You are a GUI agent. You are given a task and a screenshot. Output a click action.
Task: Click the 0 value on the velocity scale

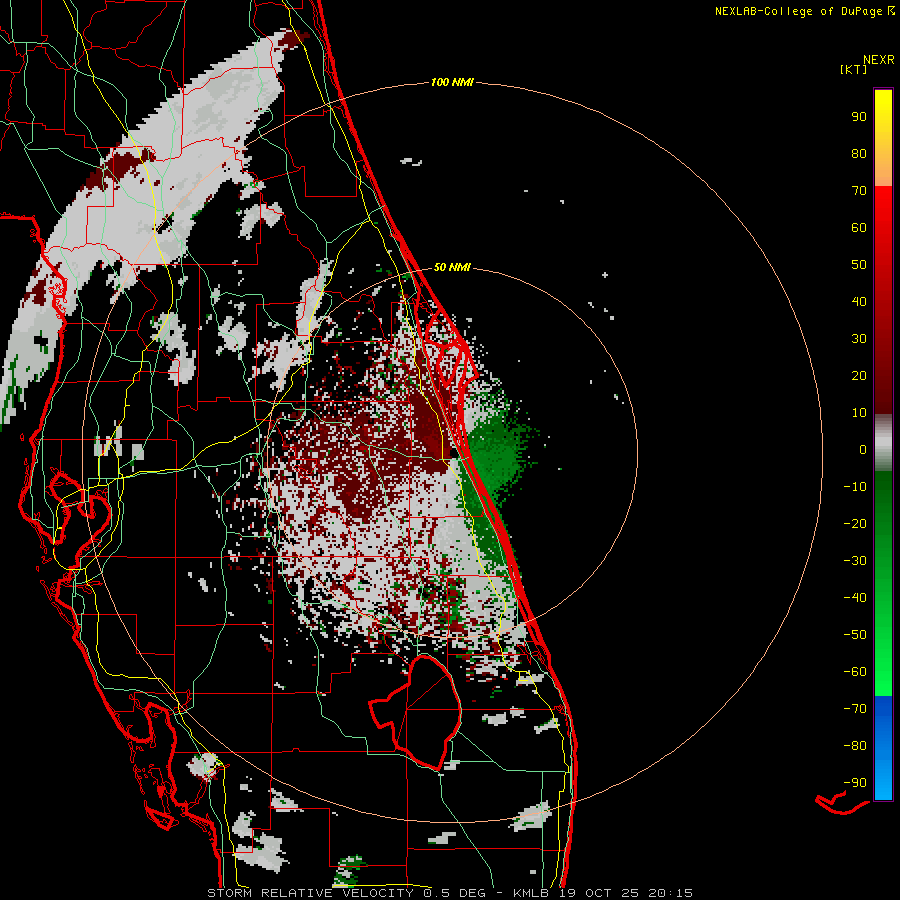(863, 450)
